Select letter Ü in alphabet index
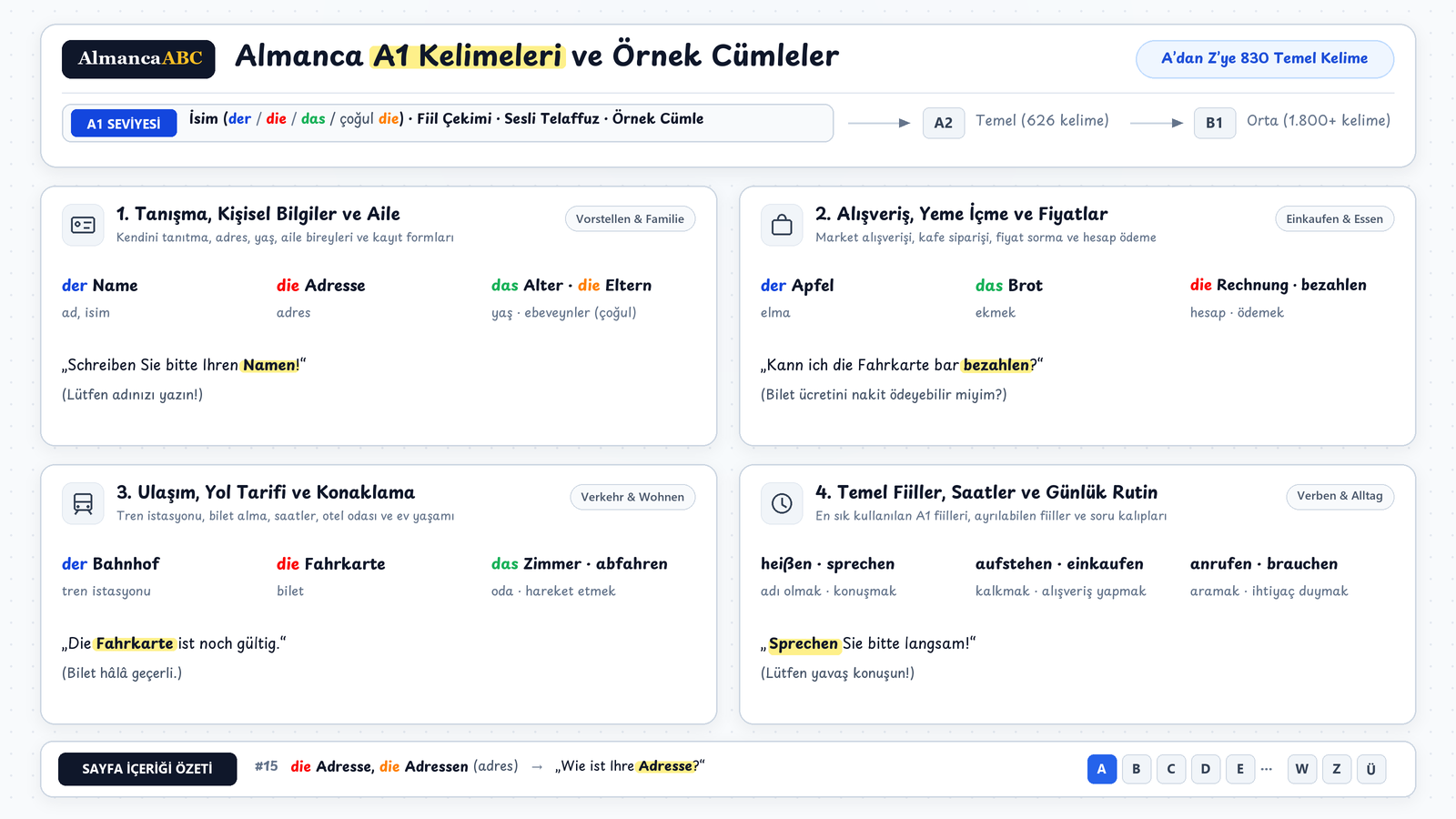 click(x=1371, y=769)
